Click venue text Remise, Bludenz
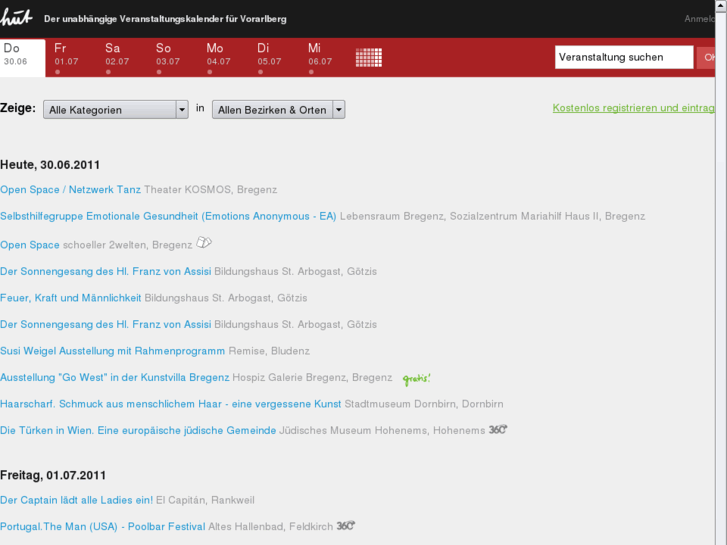 [x=269, y=351]
